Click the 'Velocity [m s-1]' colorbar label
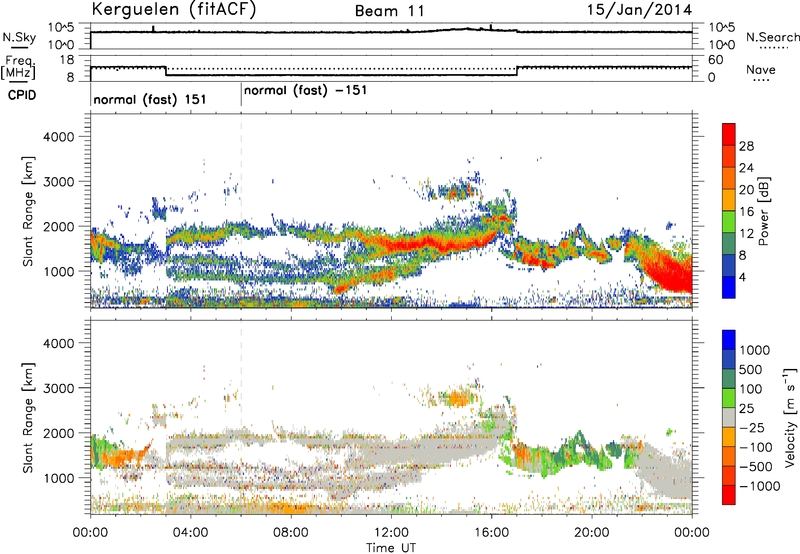Screen dimensions: 800x554 click(x=790, y=417)
